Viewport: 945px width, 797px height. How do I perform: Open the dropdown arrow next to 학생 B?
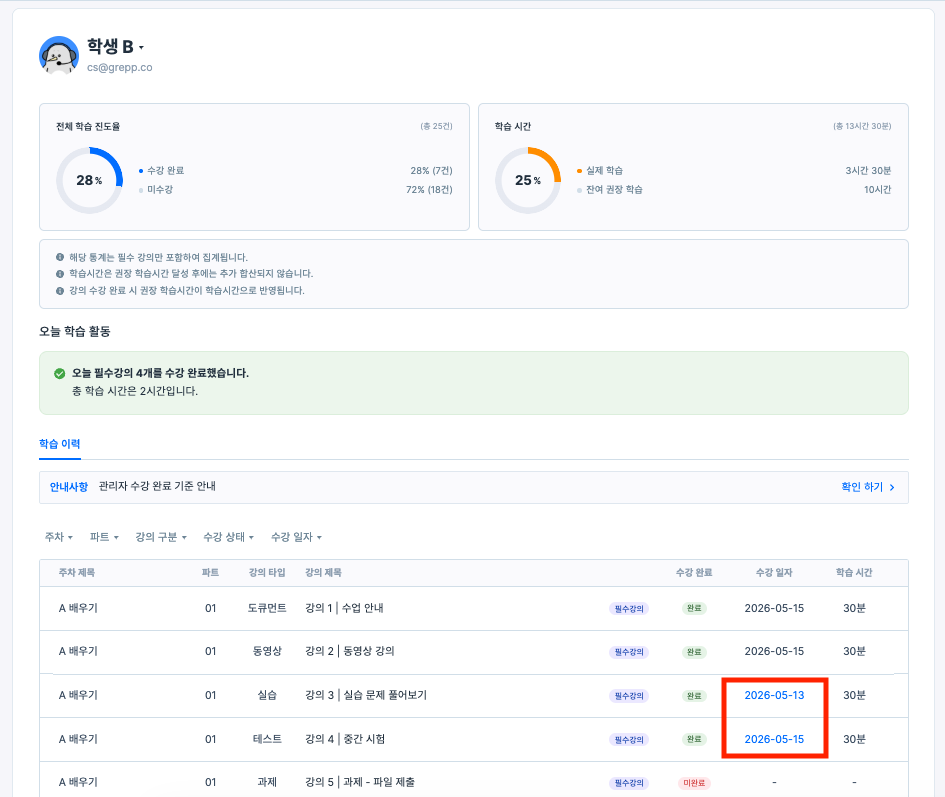141,48
